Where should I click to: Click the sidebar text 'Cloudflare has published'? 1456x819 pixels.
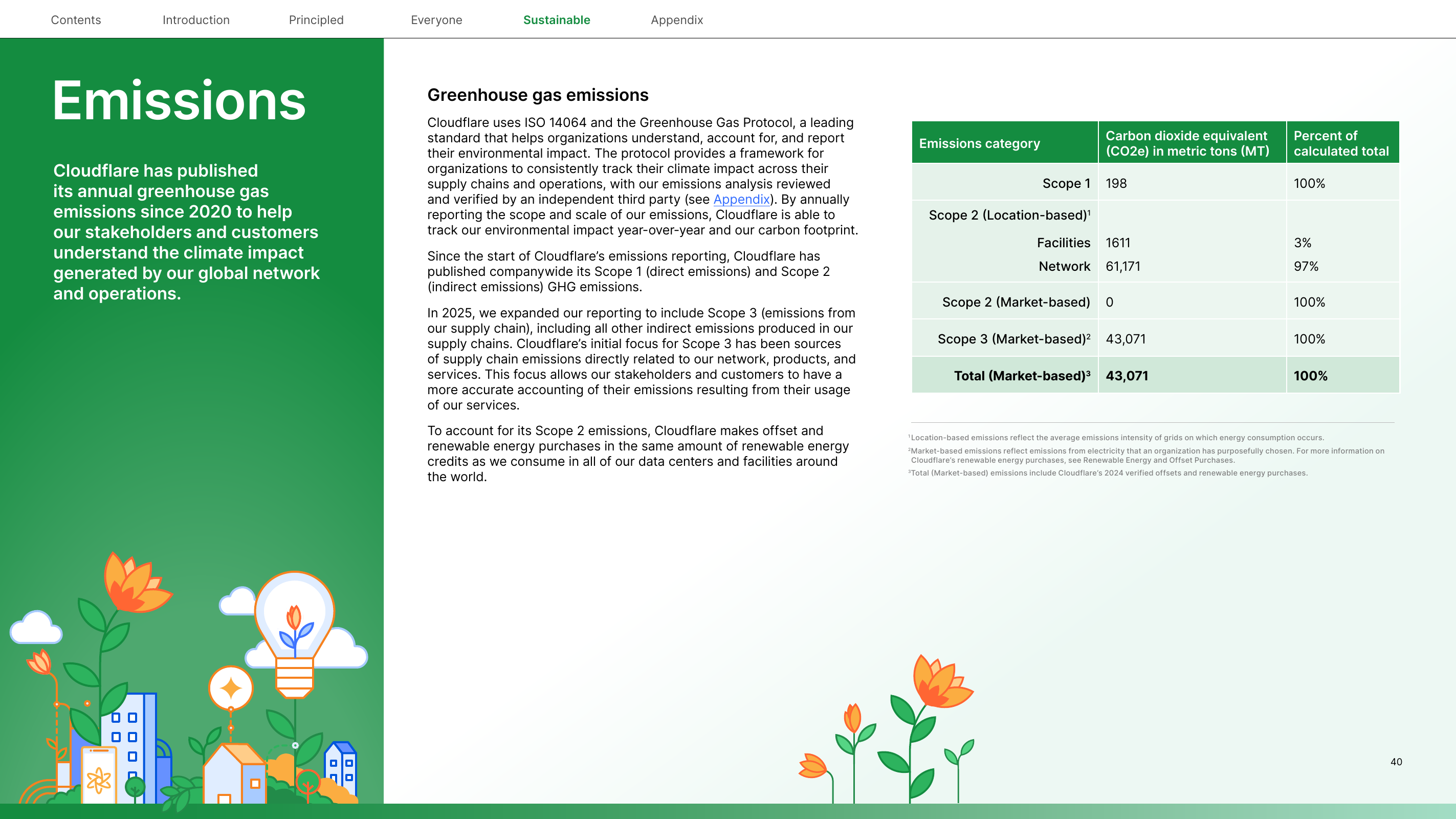click(x=187, y=232)
